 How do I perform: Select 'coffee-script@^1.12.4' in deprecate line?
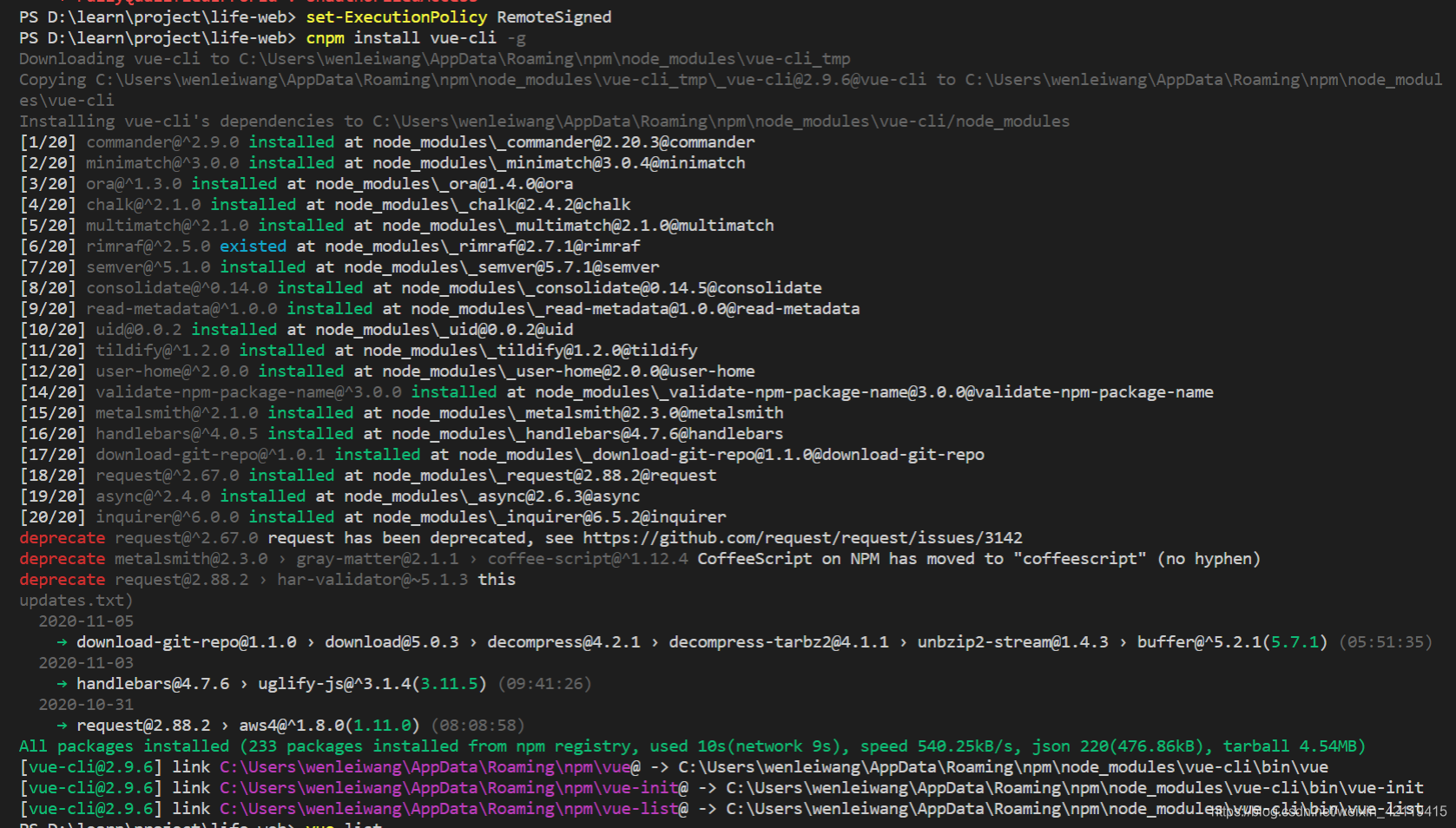pos(588,559)
